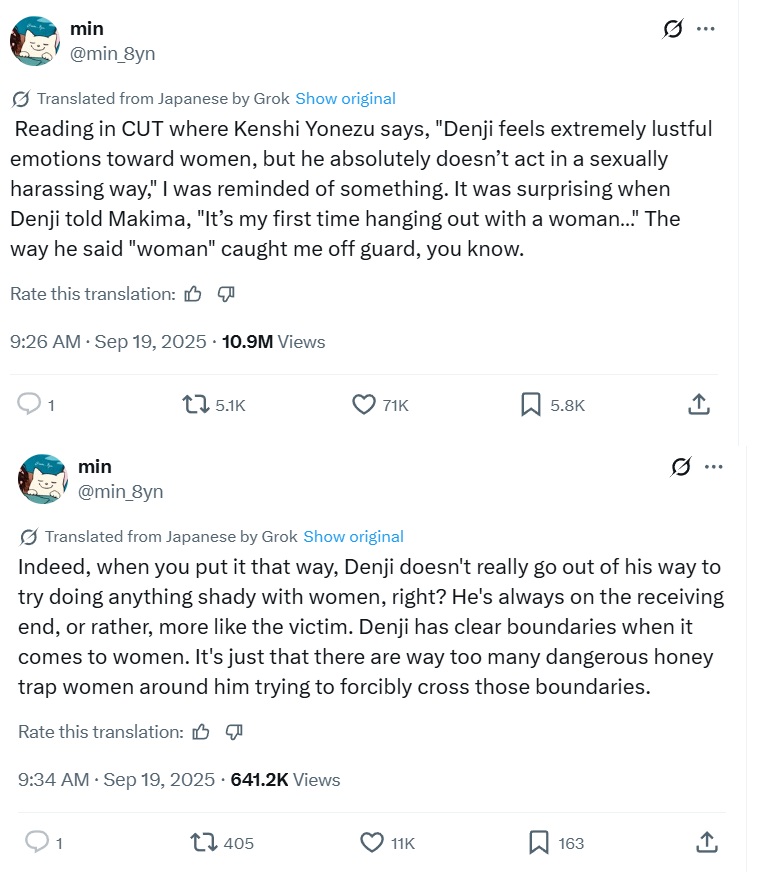This screenshot has height=872, width=762.
Task: Share the first tweet
Action: [699, 404]
